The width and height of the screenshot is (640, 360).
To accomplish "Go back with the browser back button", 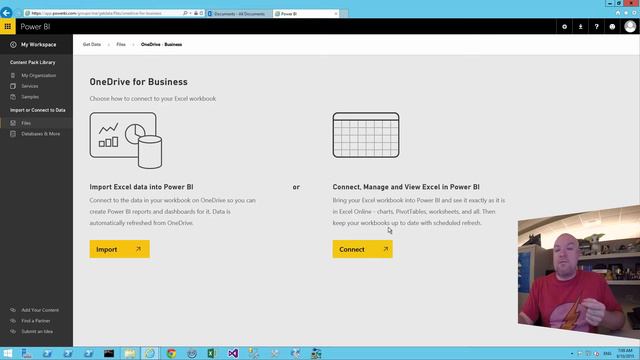I will tap(7, 13).
